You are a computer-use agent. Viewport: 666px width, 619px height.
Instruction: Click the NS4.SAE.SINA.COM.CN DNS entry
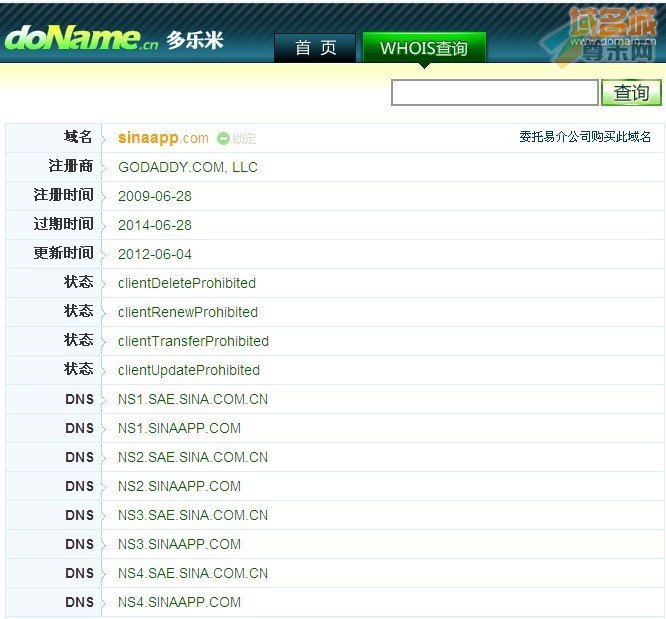point(193,573)
